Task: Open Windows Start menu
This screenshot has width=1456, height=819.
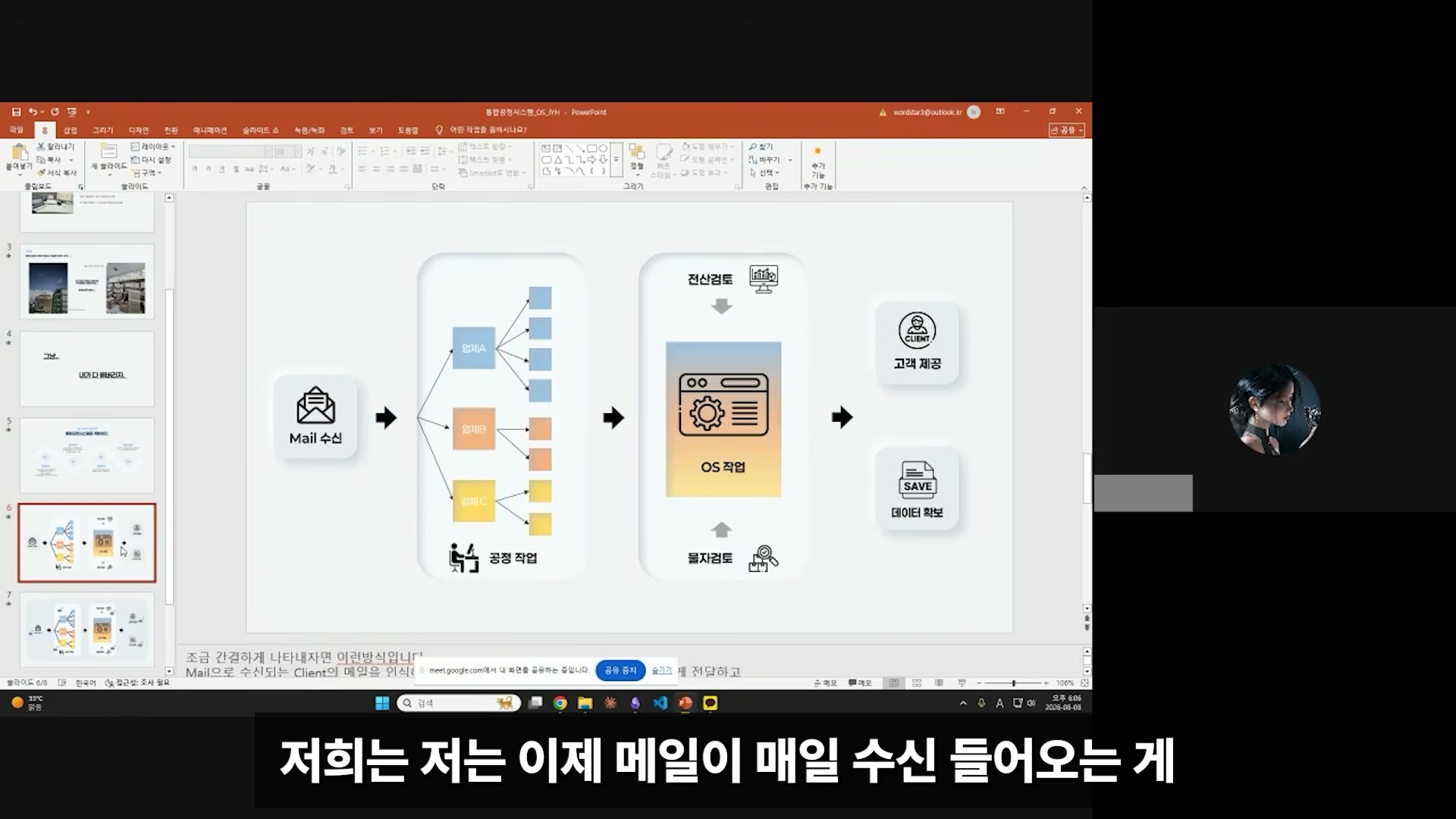Action: (x=382, y=703)
